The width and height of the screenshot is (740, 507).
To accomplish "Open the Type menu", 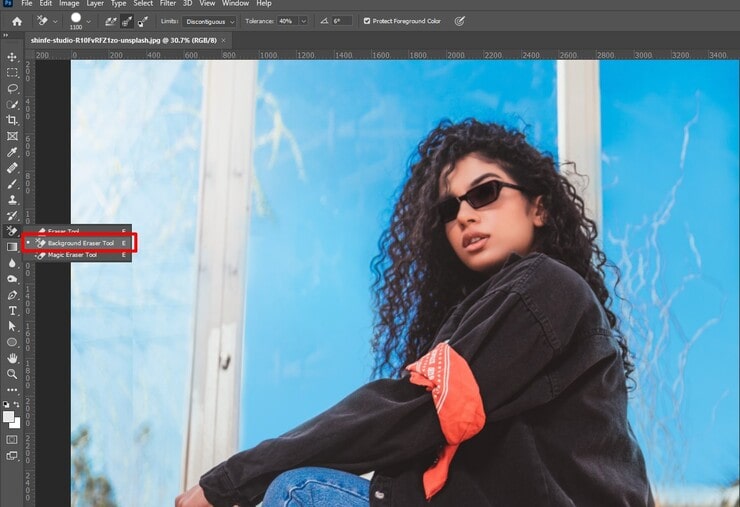I will pyautogui.click(x=118, y=3).
